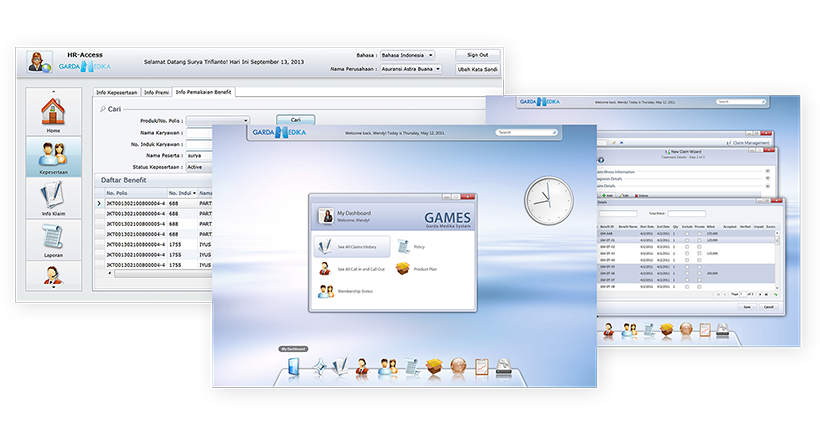Expand the Produk/No. Polis dropdown
This screenshot has height=440, width=820.
tap(231, 121)
